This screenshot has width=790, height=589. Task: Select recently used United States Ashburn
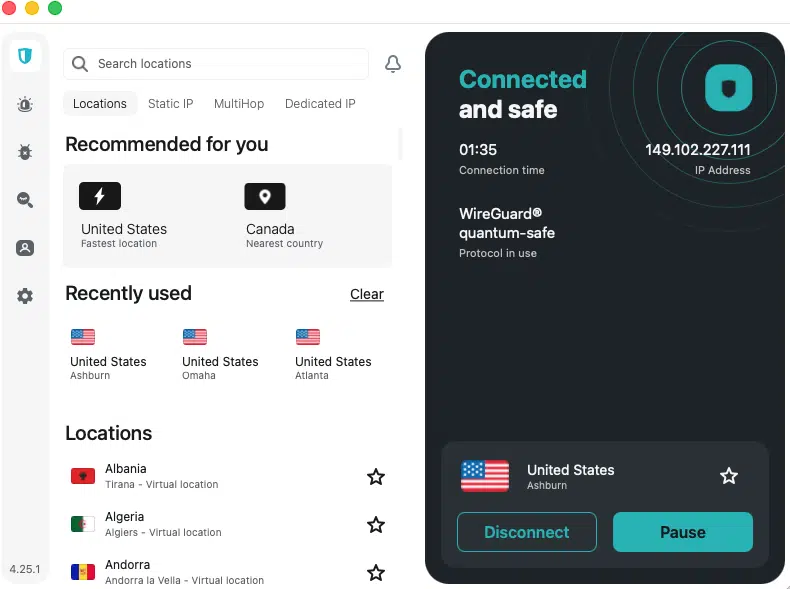click(108, 355)
